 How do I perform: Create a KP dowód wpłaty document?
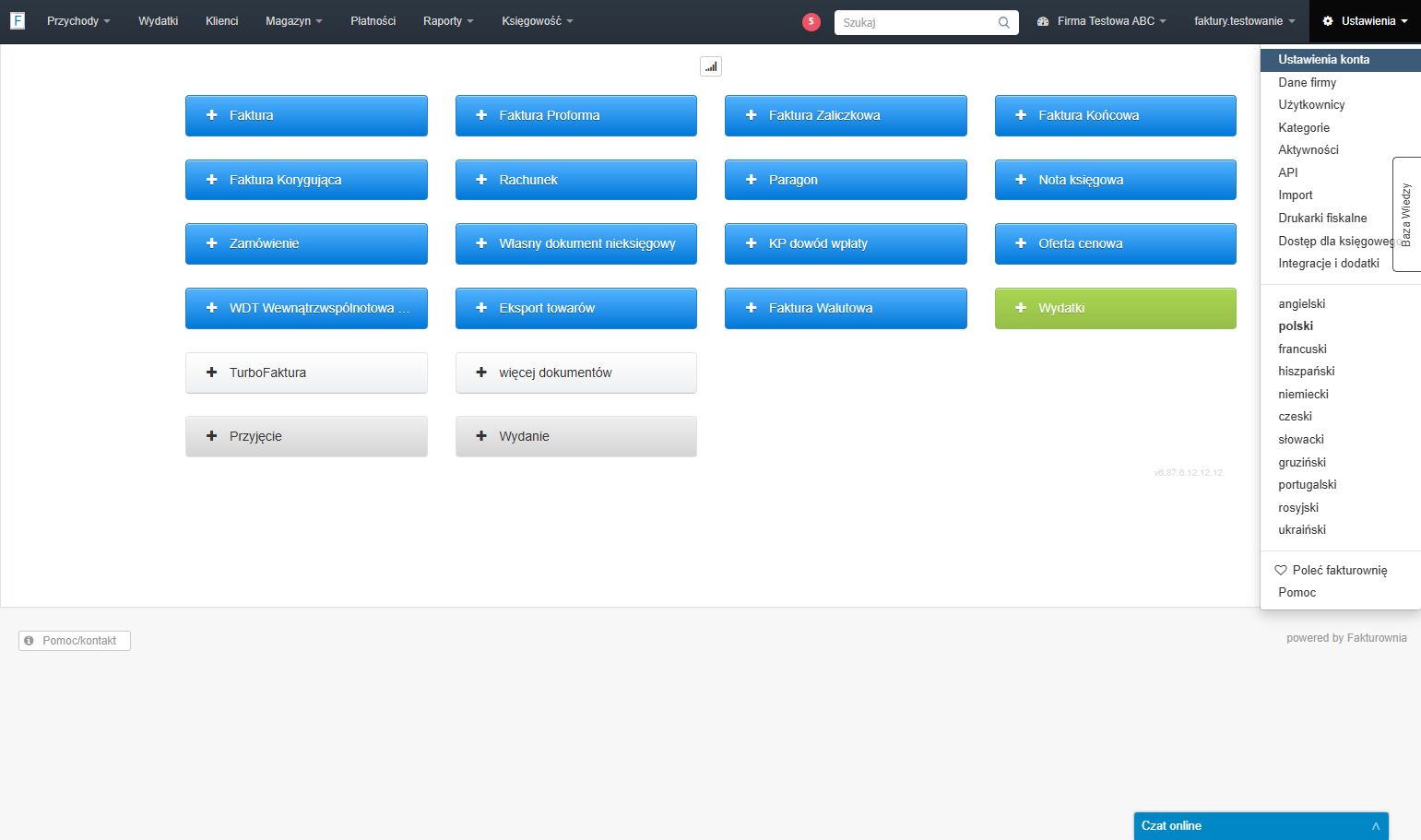click(846, 243)
